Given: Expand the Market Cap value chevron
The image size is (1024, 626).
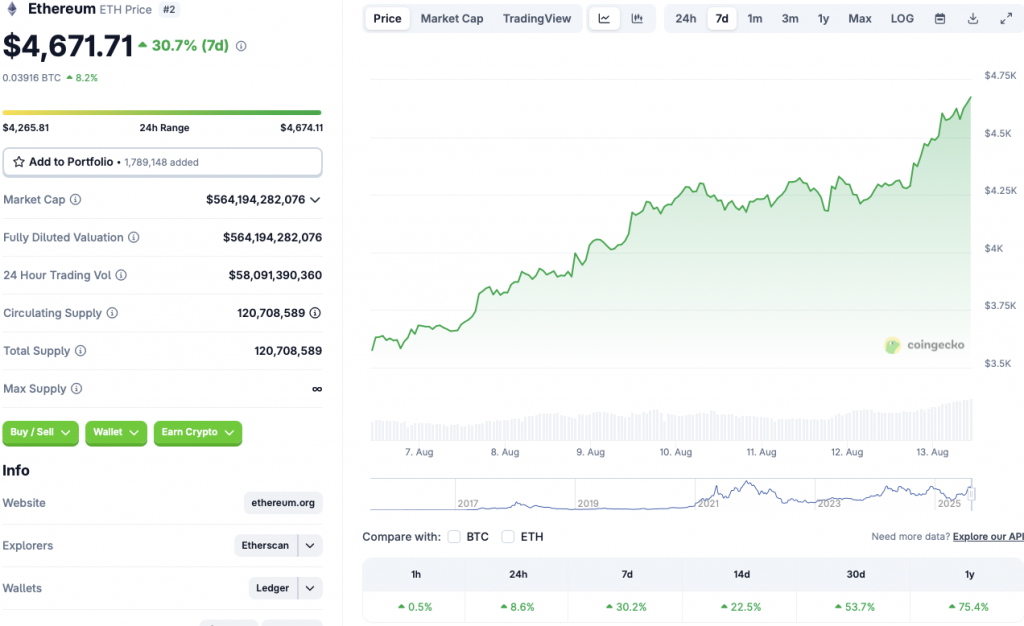Looking at the screenshot, I should coord(315,200).
